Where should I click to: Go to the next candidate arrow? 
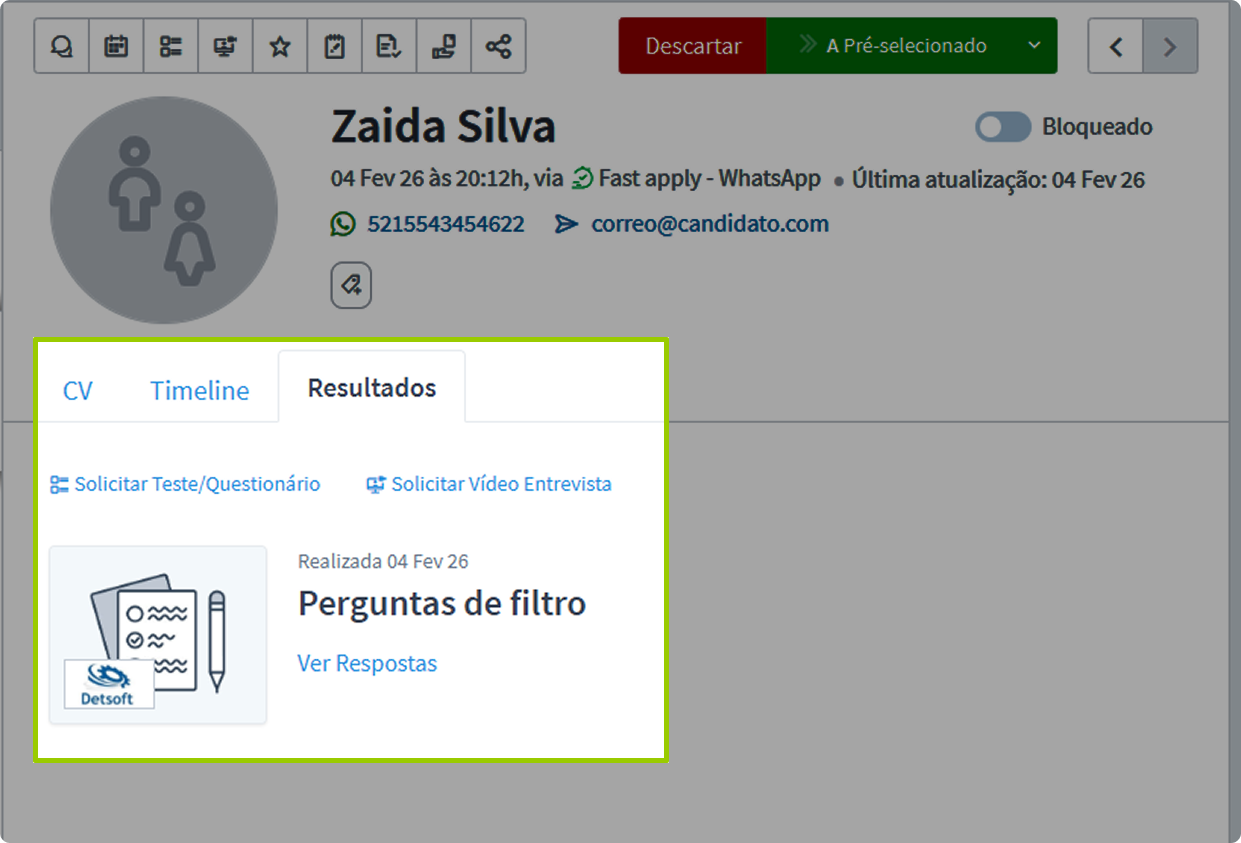(1170, 47)
